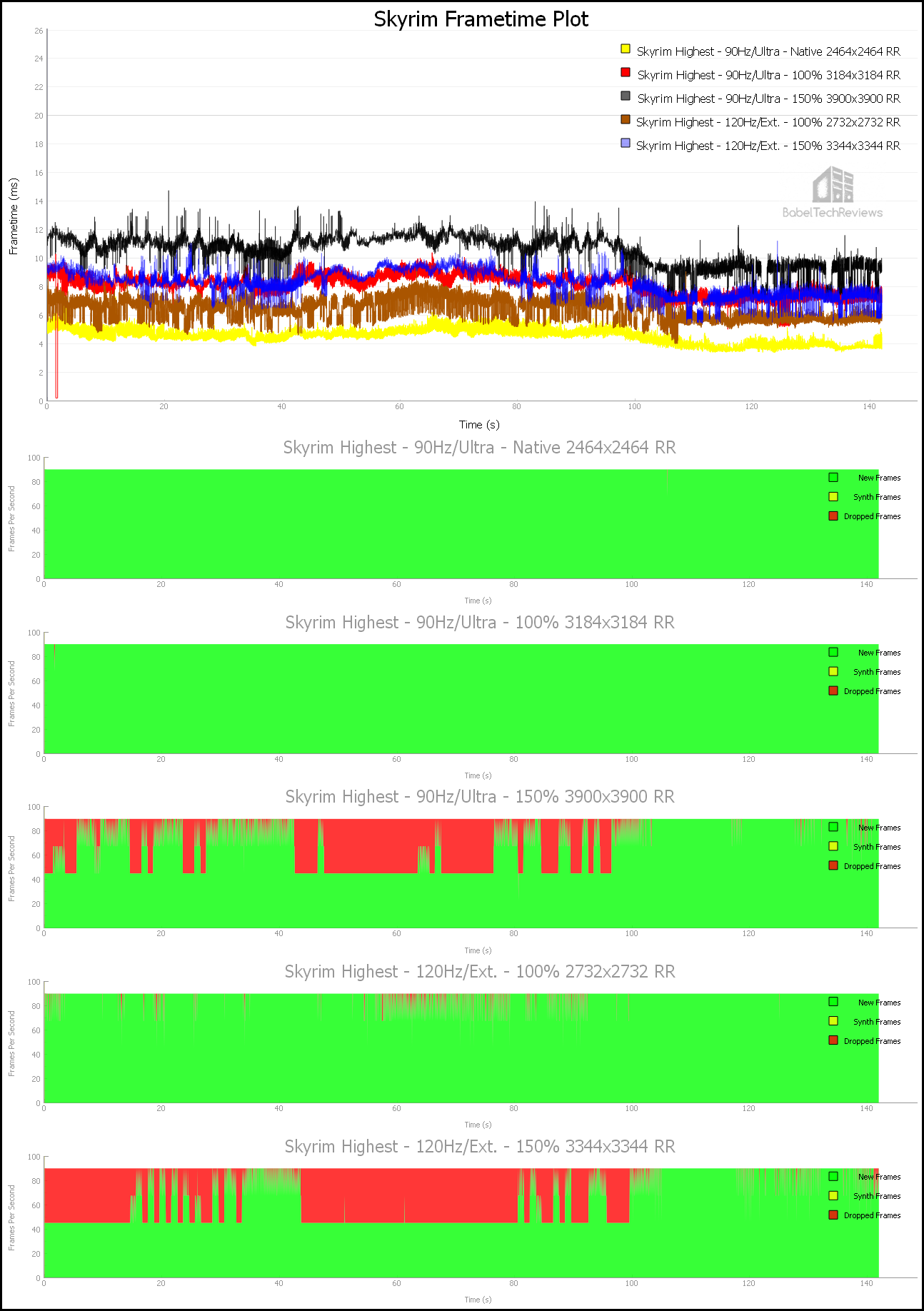
Task: Click the blue swatch for 120Hz/Ext. 150% 3344x3344
Action: 626,143
